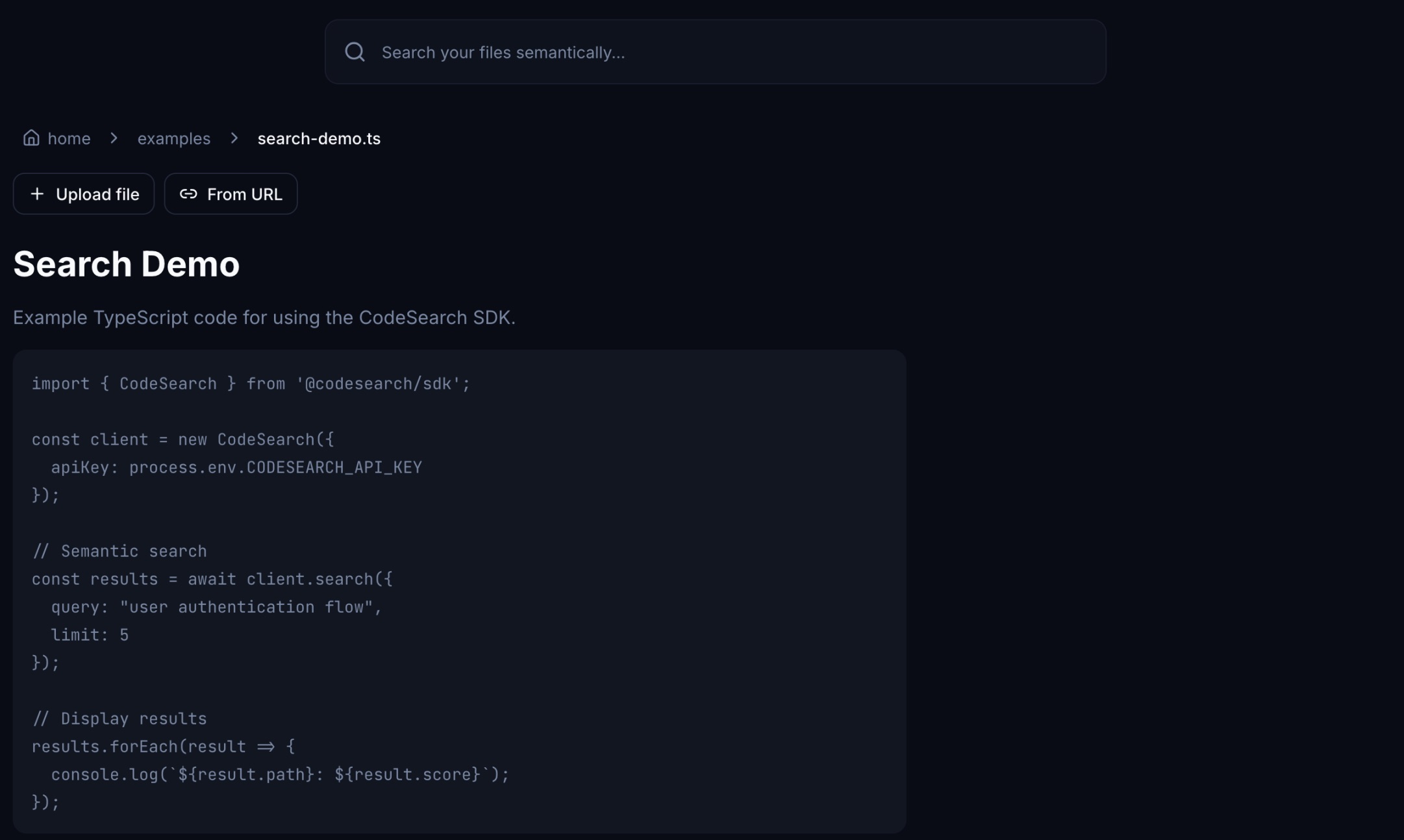Click chevron before search-demo.ts breadcrumb
This screenshot has height=840, width=1404.
tap(234, 138)
